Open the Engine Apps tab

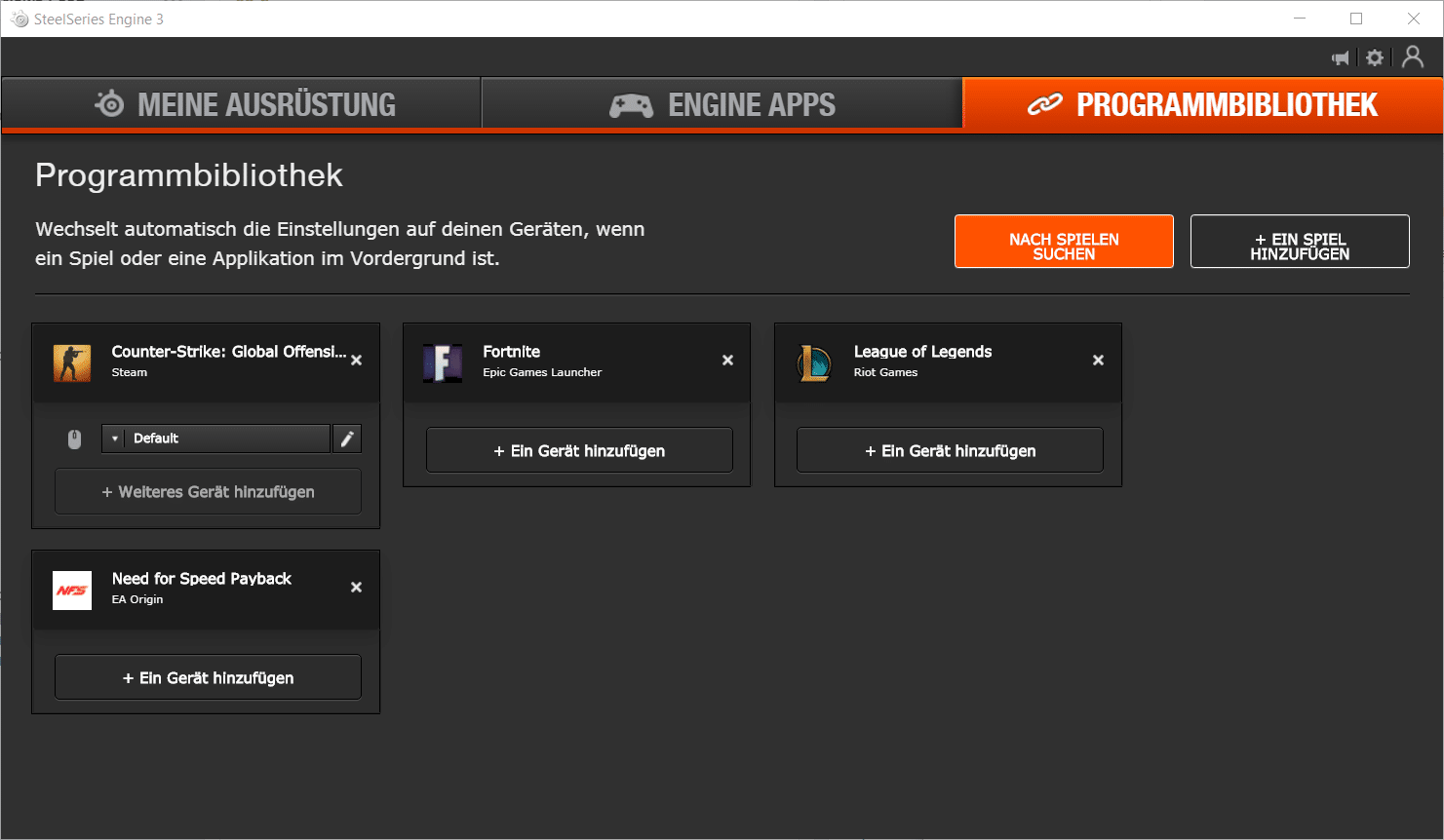tap(722, 104)
